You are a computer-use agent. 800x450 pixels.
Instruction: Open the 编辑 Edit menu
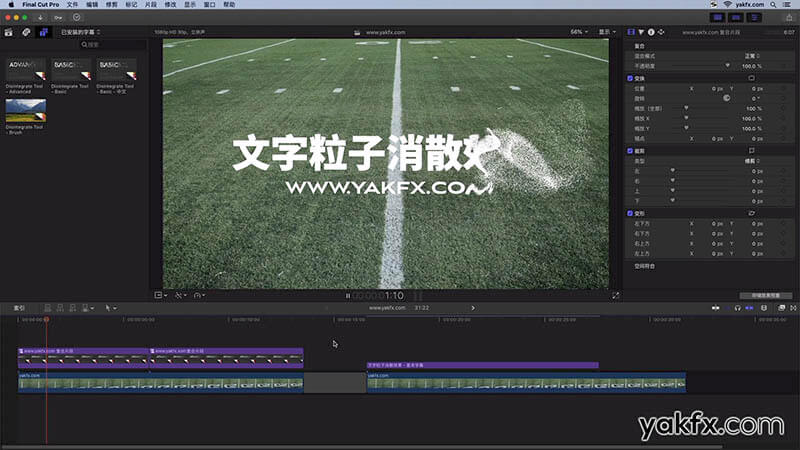[x=92, y=4]
